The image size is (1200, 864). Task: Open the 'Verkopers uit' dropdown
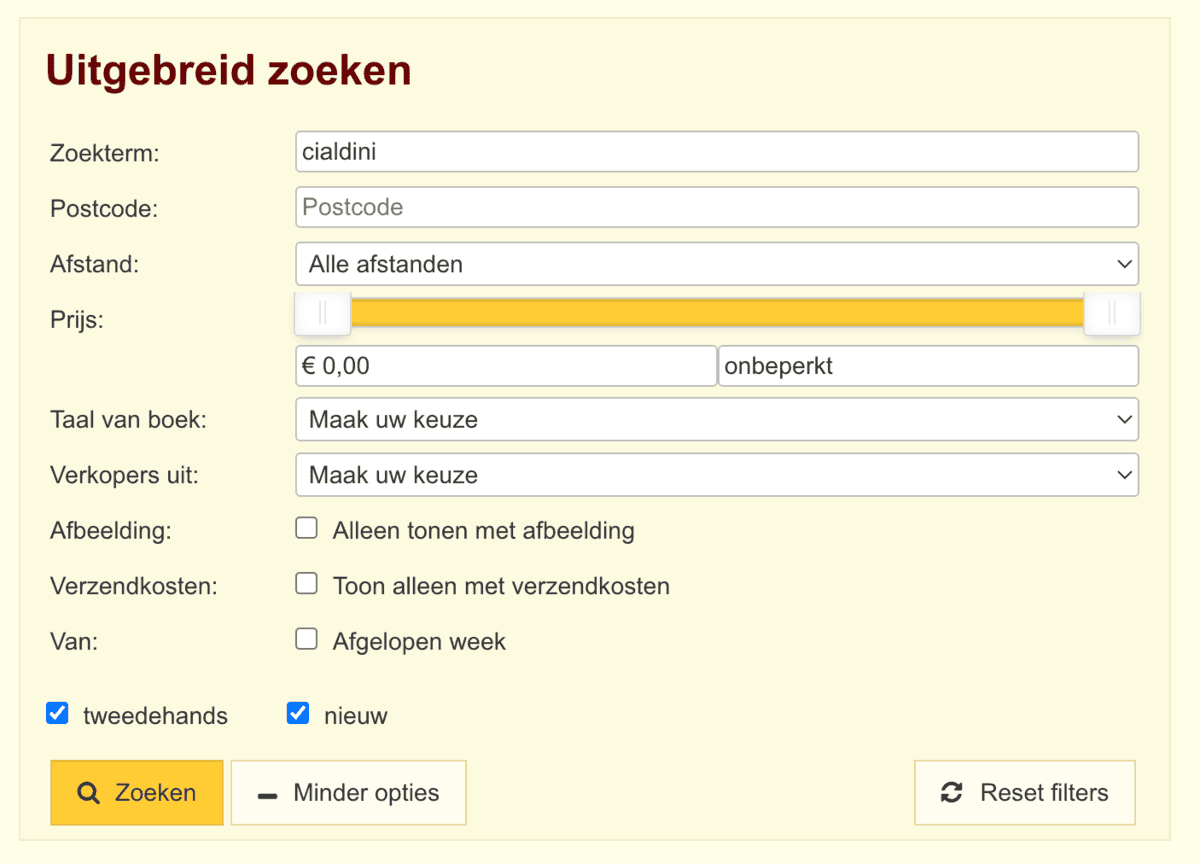point(717,475)
